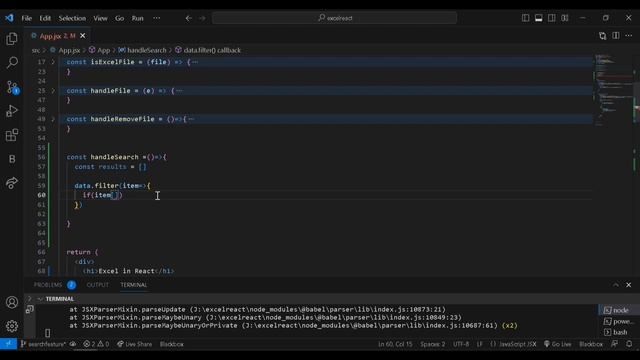
Task: Open the Run menu
Action: (138, 18)
